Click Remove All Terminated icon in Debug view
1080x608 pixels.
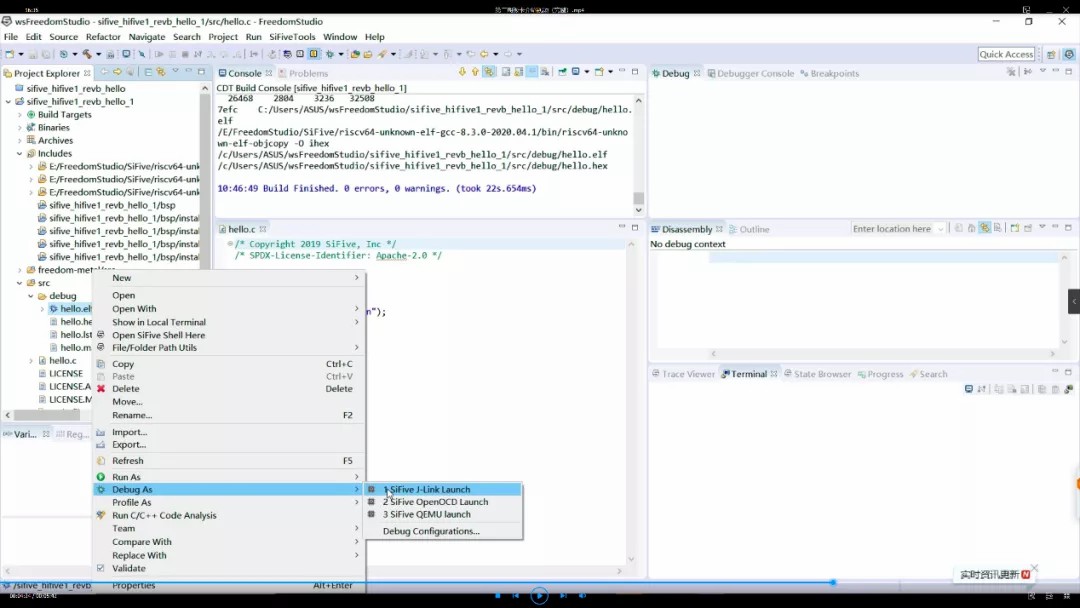coord(1011,72)
